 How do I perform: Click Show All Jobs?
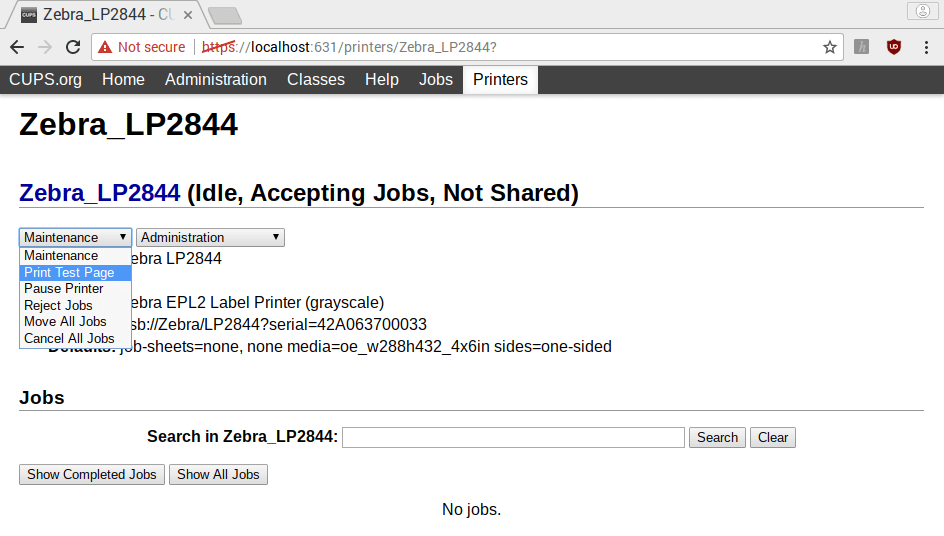click(218, 475)
